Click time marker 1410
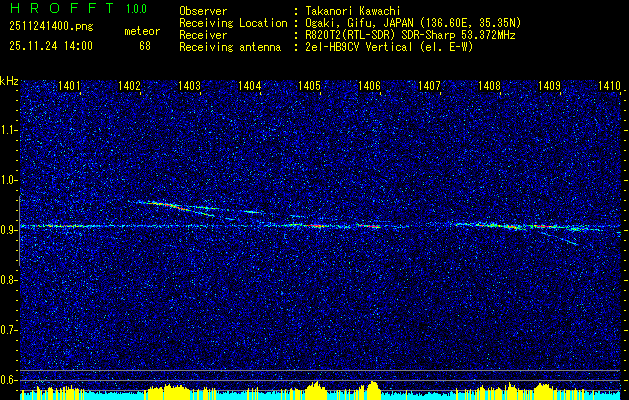 click(609, 85)
